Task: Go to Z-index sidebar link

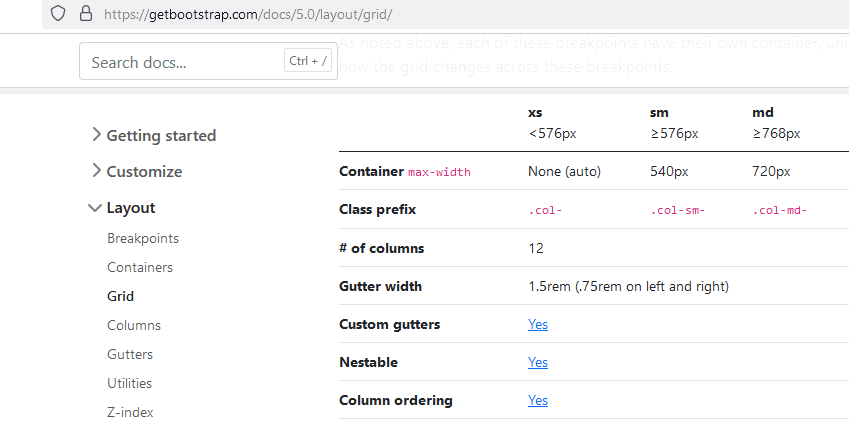Action: pyautogui.click(x=130, y=412)
